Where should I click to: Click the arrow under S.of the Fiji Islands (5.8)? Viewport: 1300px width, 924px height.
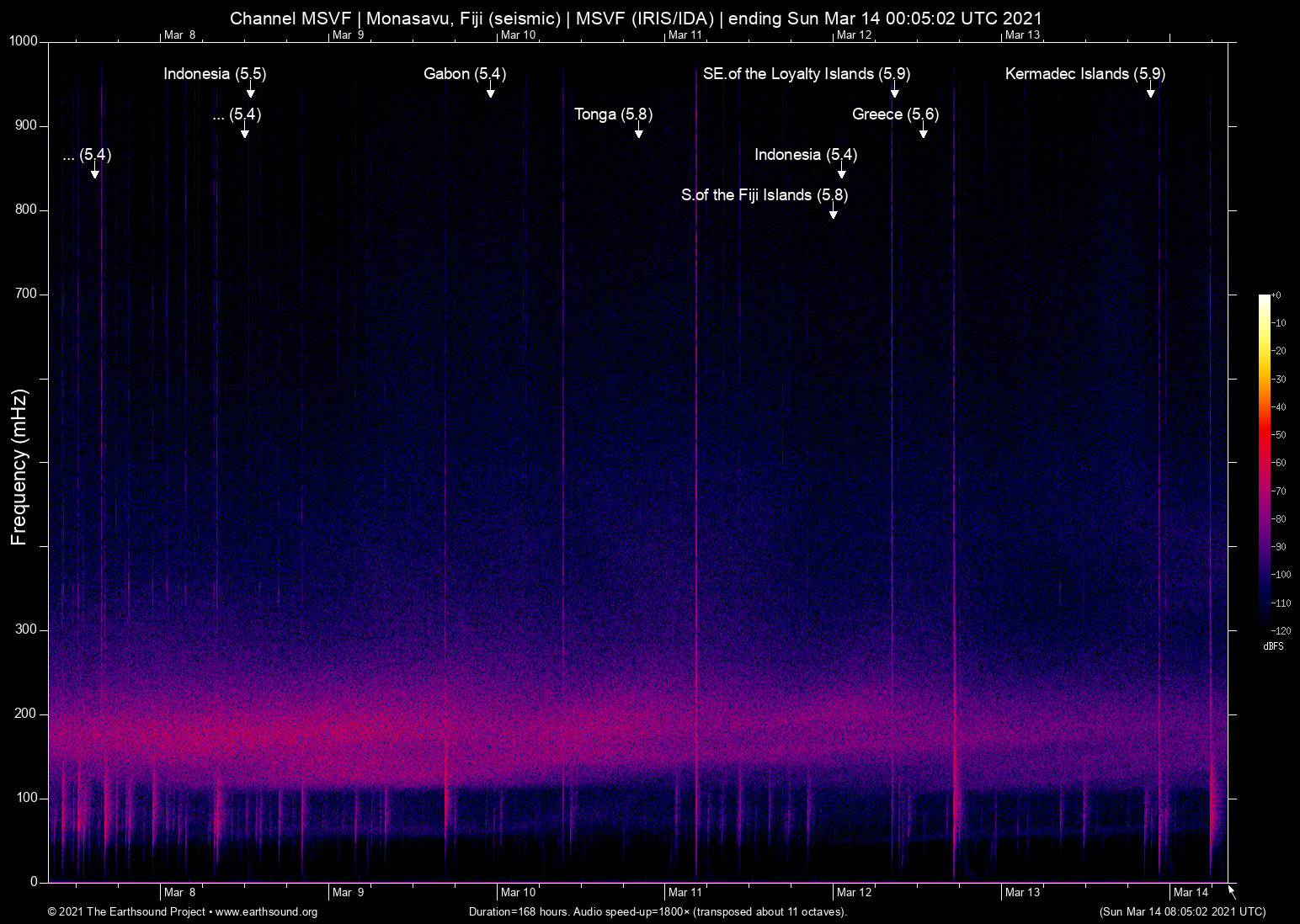coord(833,213)
